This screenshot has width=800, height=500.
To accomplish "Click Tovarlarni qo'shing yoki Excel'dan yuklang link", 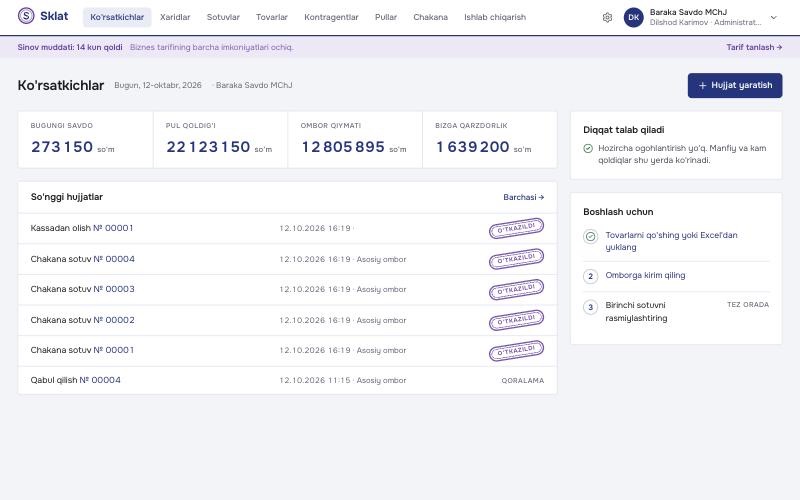I will (x=671, y=241).
